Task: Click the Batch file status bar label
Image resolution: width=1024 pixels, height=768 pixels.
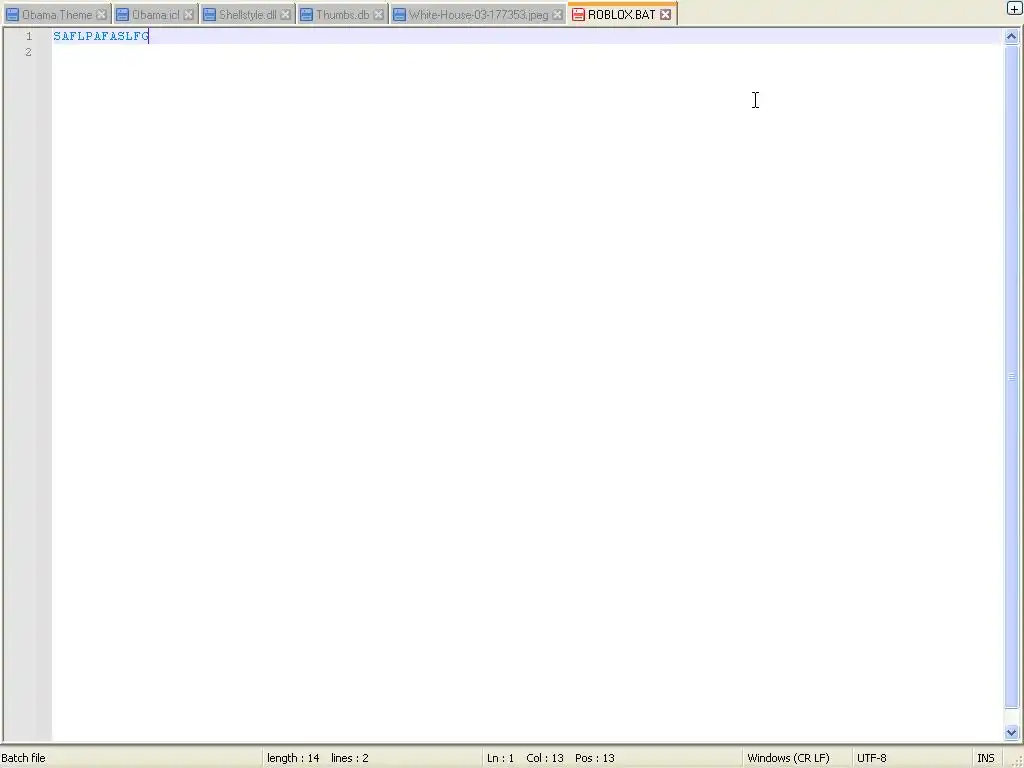Action: (24, 758)
